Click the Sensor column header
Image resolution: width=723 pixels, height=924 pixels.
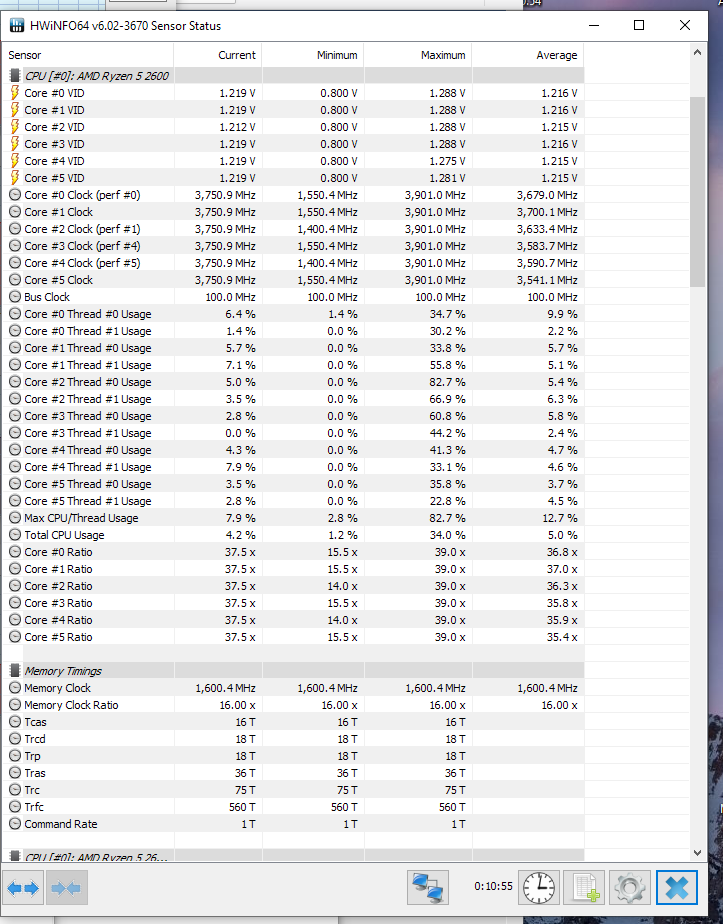(88, 55)
